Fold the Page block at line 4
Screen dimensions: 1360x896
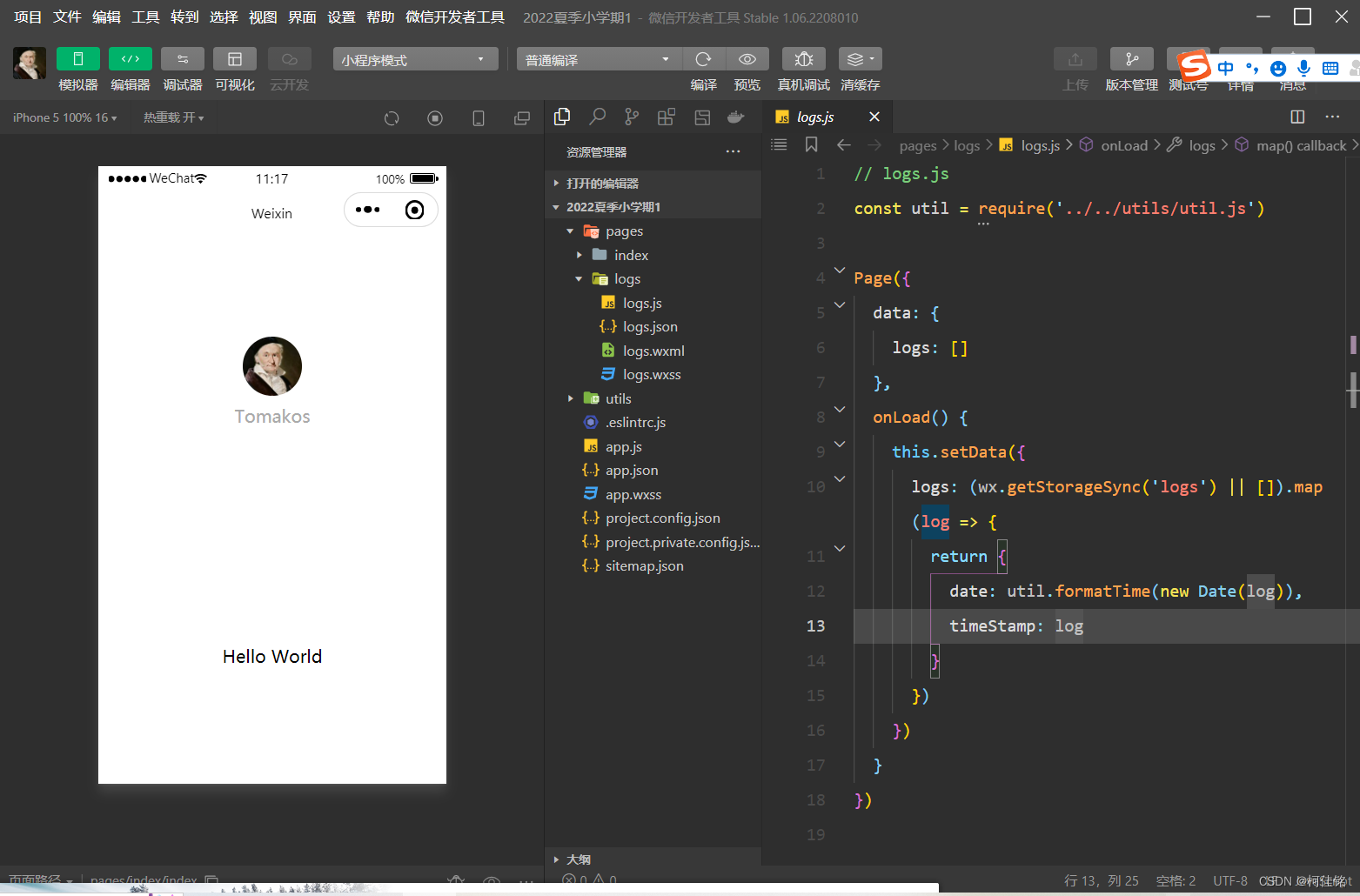(x=840, y=271)
